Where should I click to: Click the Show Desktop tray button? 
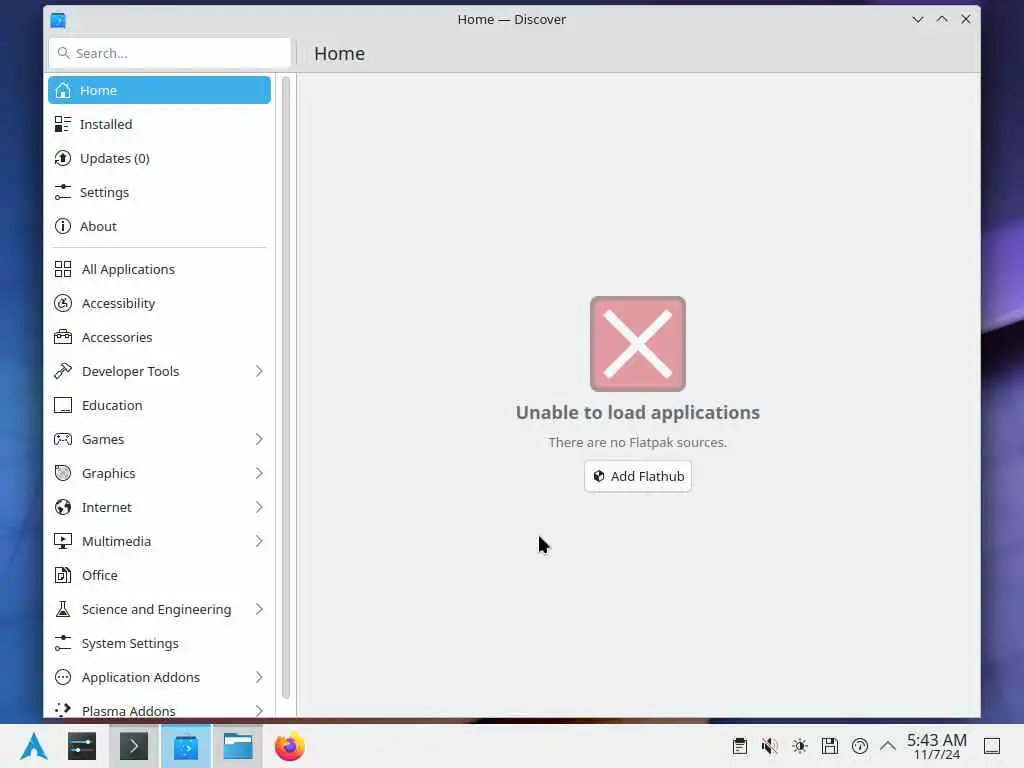(992, 746)
